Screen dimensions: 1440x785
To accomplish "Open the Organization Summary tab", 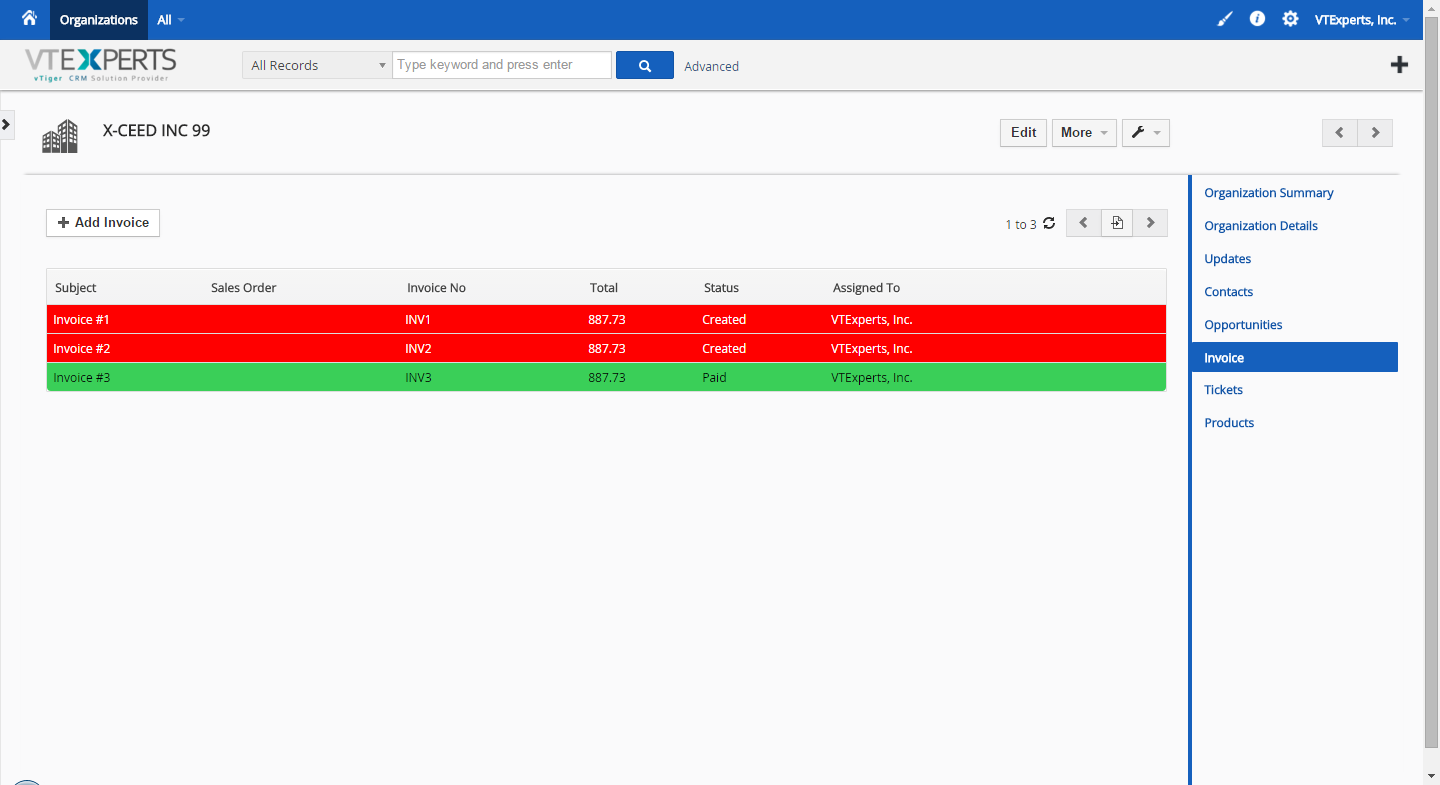I will 1269,193.
